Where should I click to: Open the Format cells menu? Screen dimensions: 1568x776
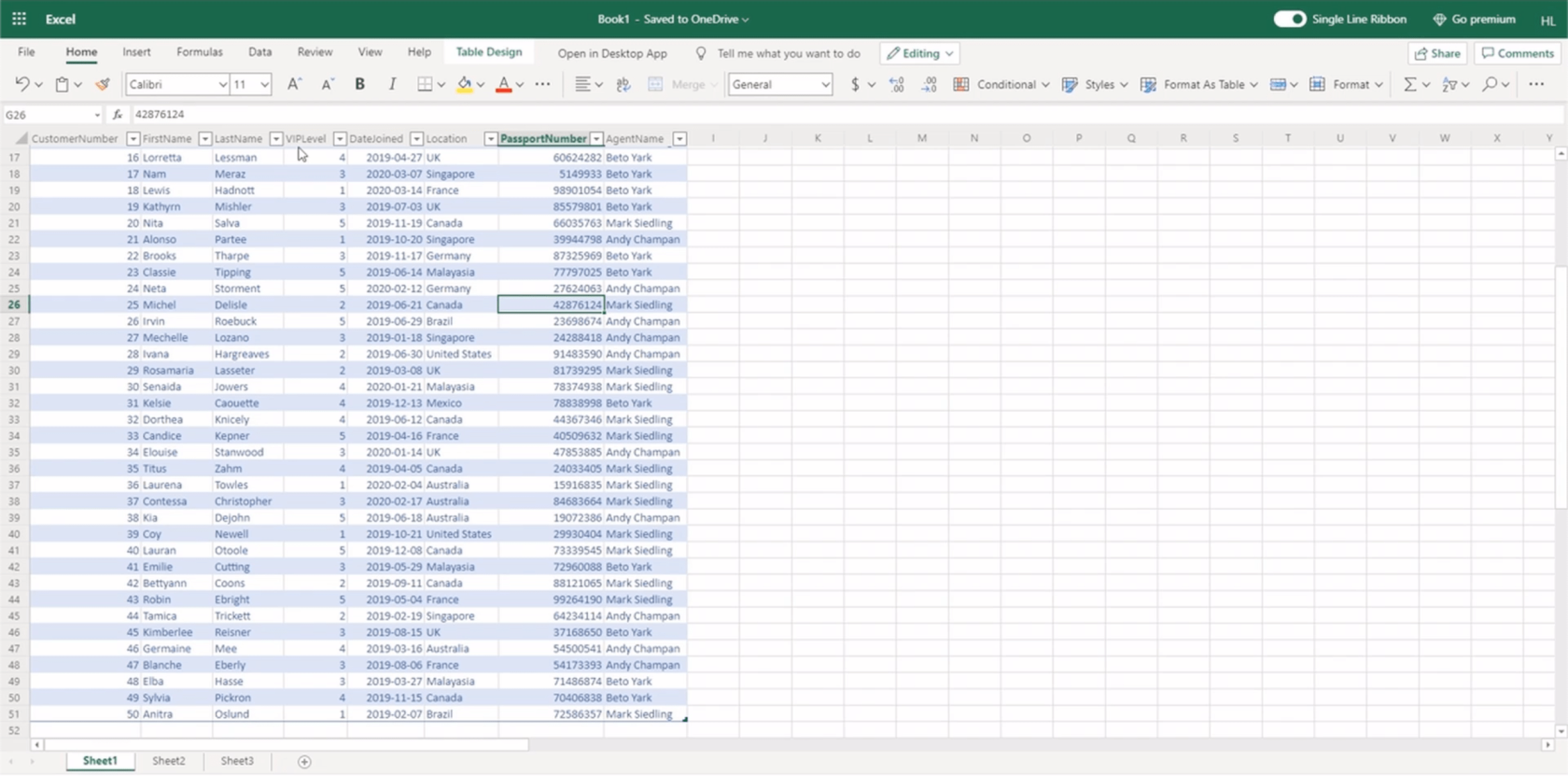point(1346,84)
